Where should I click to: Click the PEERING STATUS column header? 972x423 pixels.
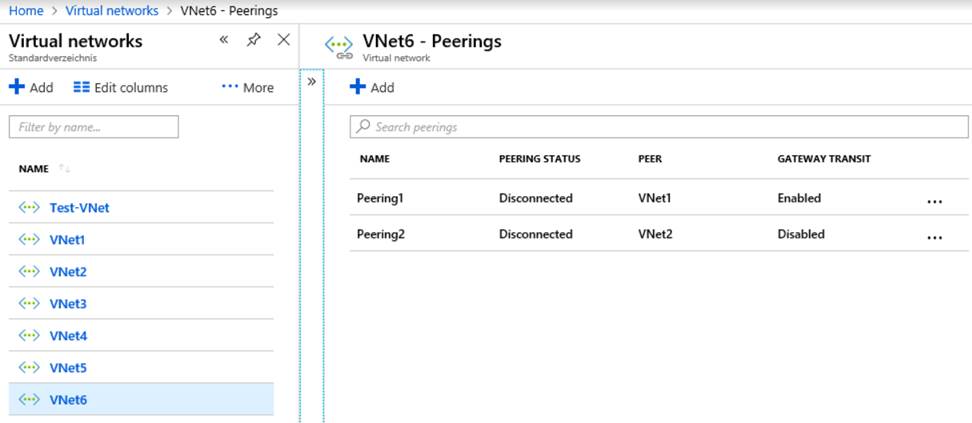[539, 159]
